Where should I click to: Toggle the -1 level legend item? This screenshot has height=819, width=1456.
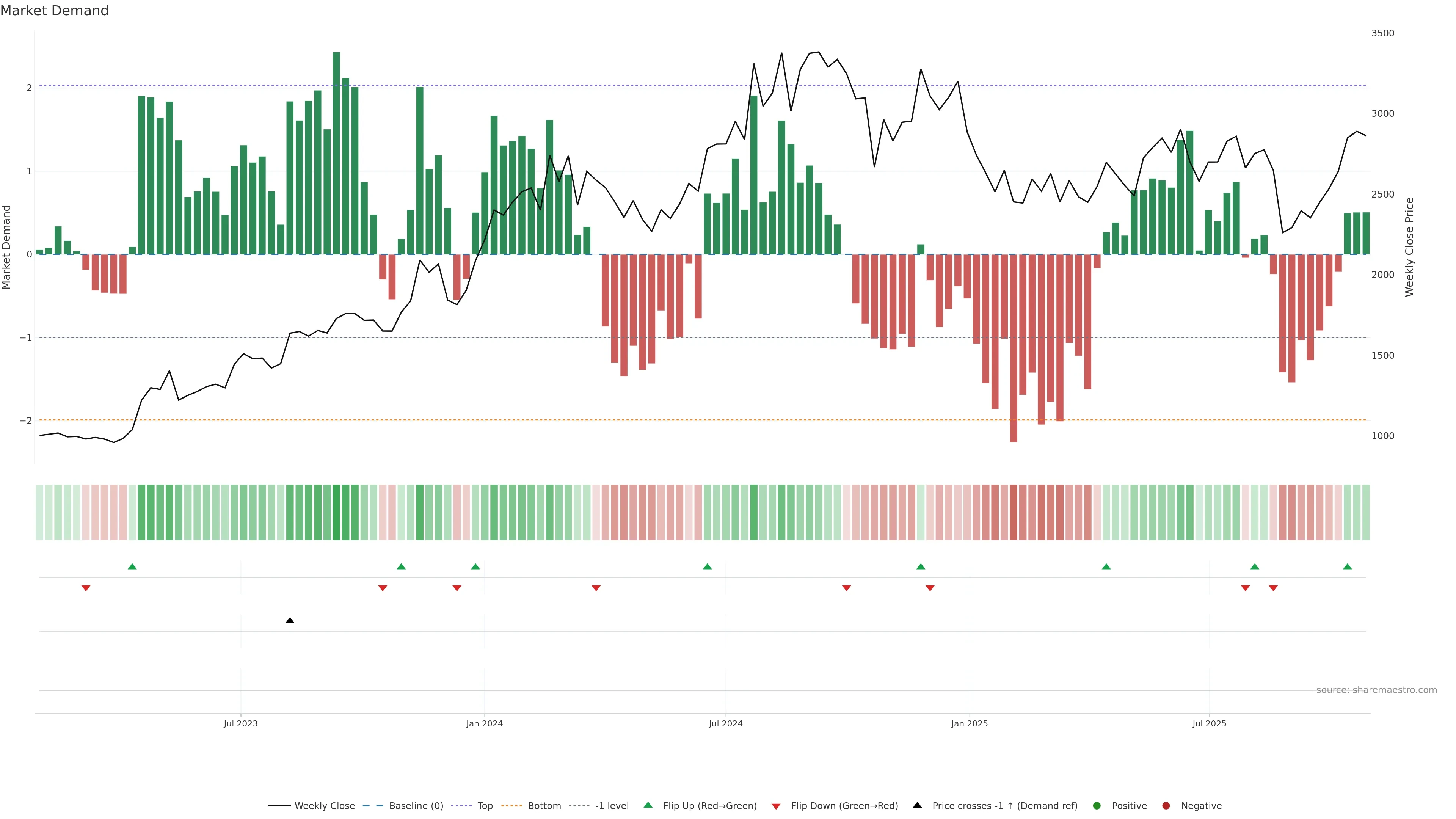click(x=612, y=806)
